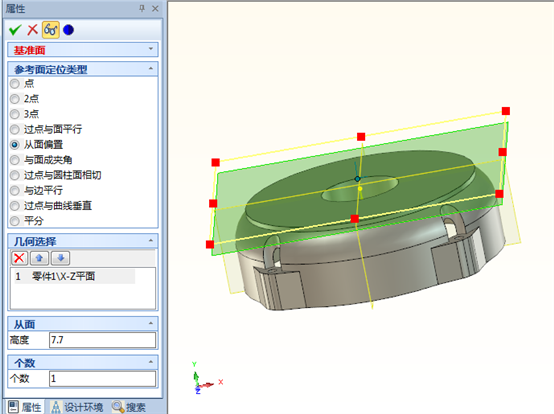Image resolution: width=554 pixels, height=414 pixels.
Task: Confirm with the green checkmark icon
Action: (x=15, y=30)
